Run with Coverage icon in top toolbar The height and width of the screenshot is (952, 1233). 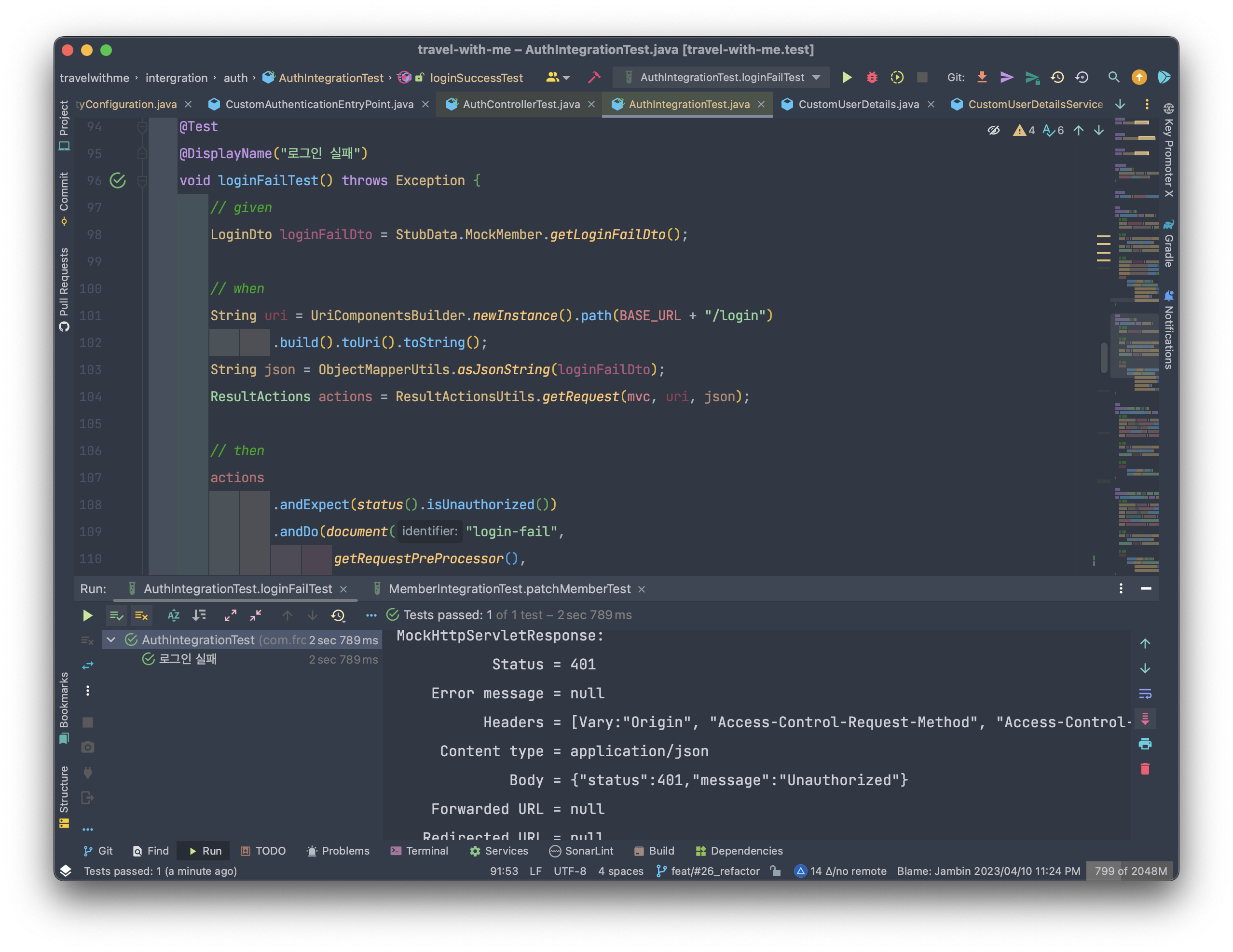896,77
